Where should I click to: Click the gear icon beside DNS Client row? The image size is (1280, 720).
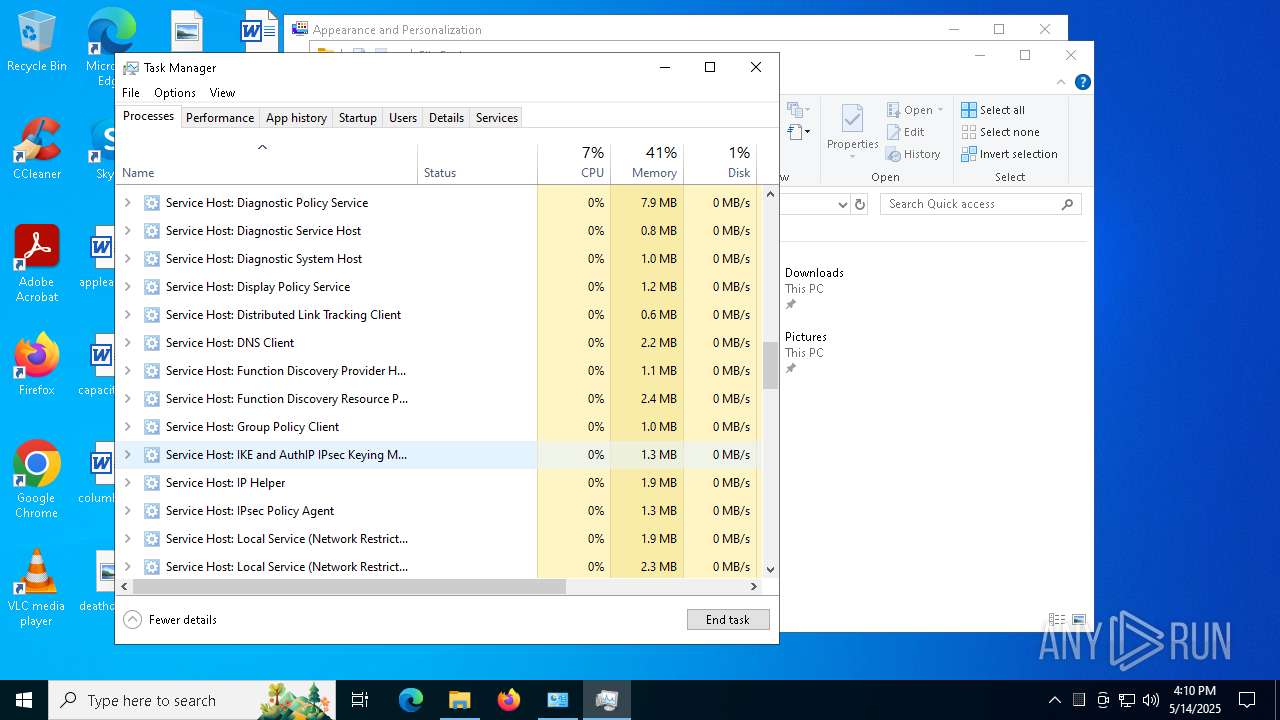pos(152,343)
